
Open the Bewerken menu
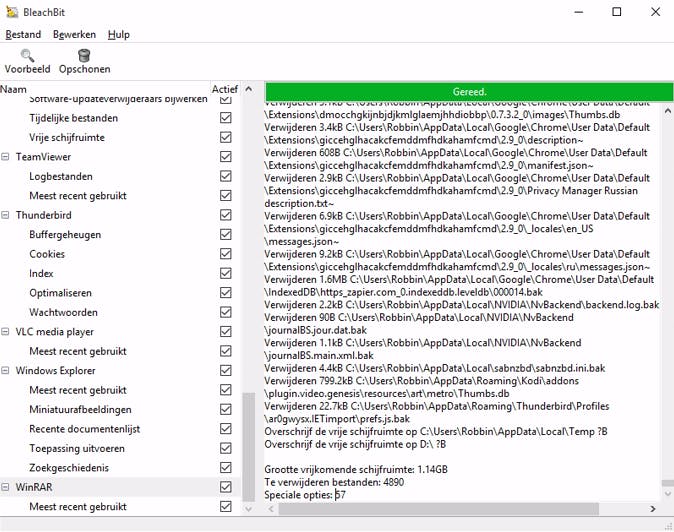click(74, 34)
